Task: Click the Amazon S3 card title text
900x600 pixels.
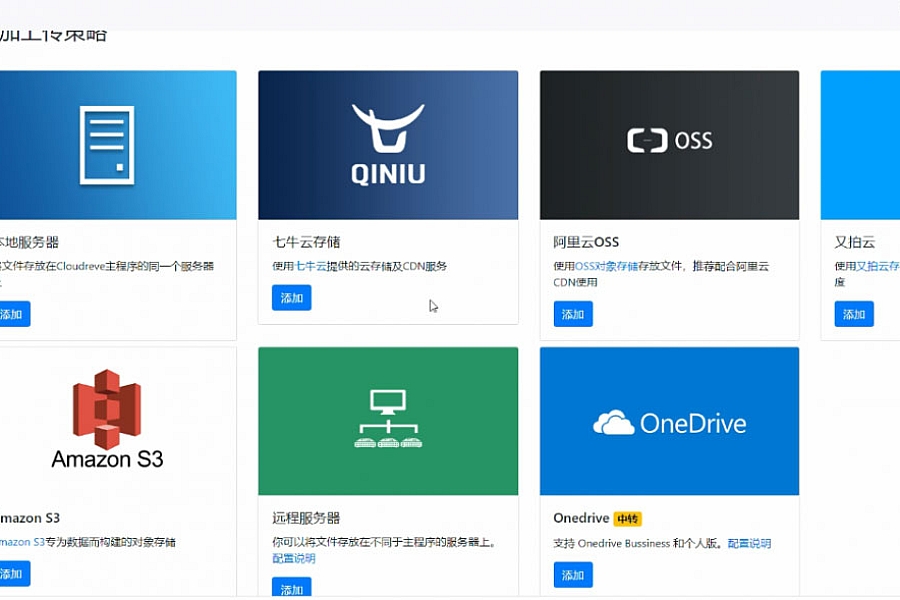Action: coord(30,518)
